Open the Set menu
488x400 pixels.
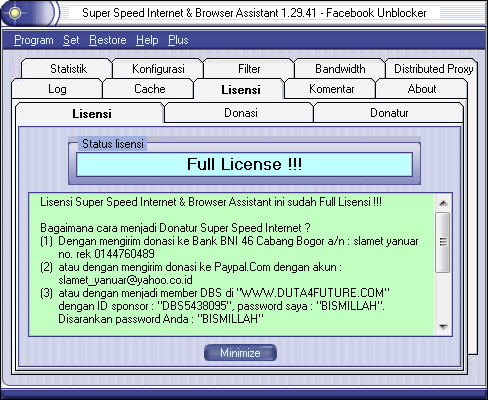pos(71,40)
